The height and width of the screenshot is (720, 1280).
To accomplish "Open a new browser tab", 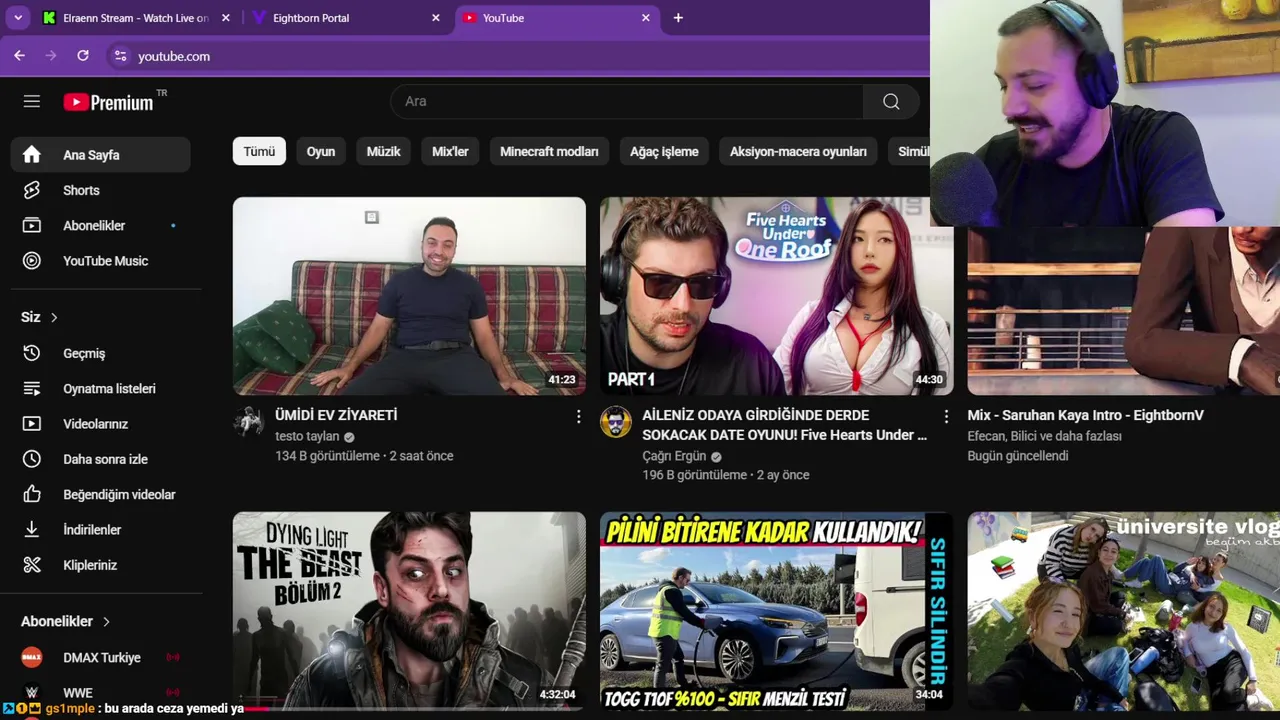I will tap(678, 18).
